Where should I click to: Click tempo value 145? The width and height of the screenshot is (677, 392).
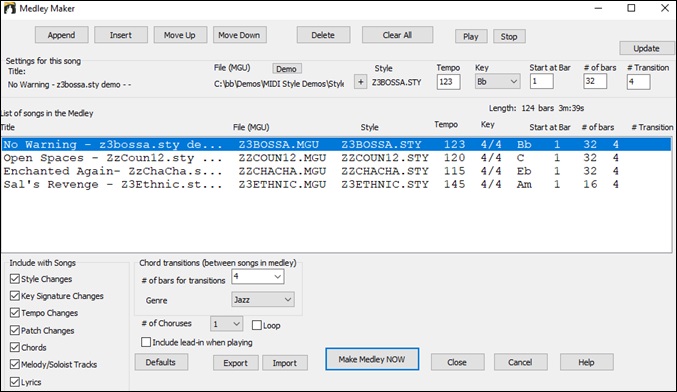(455, 184)
